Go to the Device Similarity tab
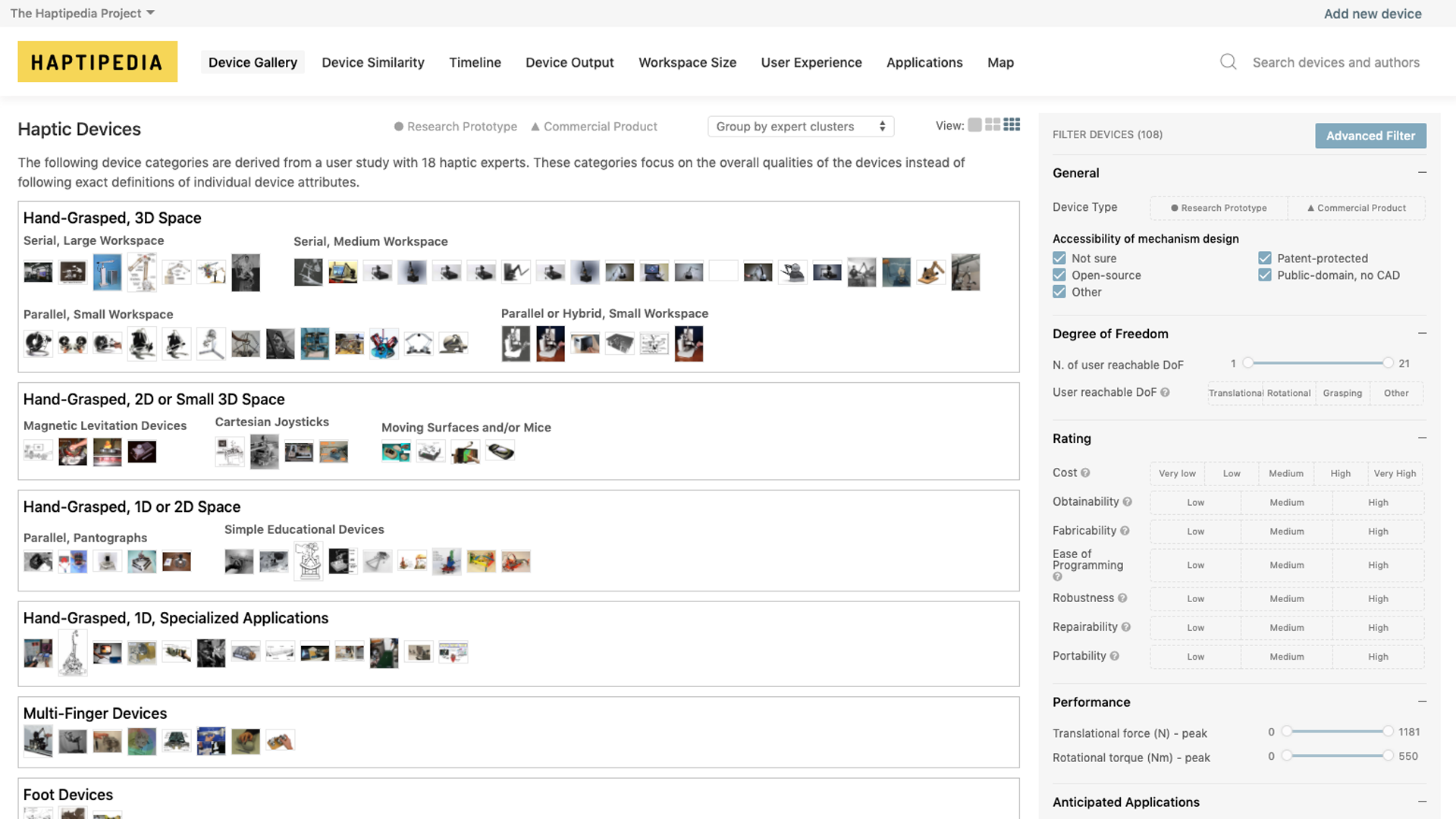The image size is (1456, 819). pyautogui.click(x=372, y=62)
